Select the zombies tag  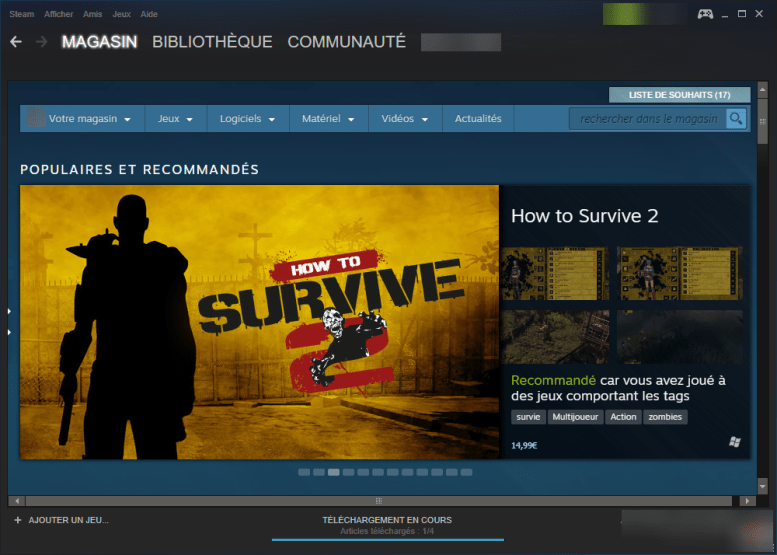(x=665, y=417)
